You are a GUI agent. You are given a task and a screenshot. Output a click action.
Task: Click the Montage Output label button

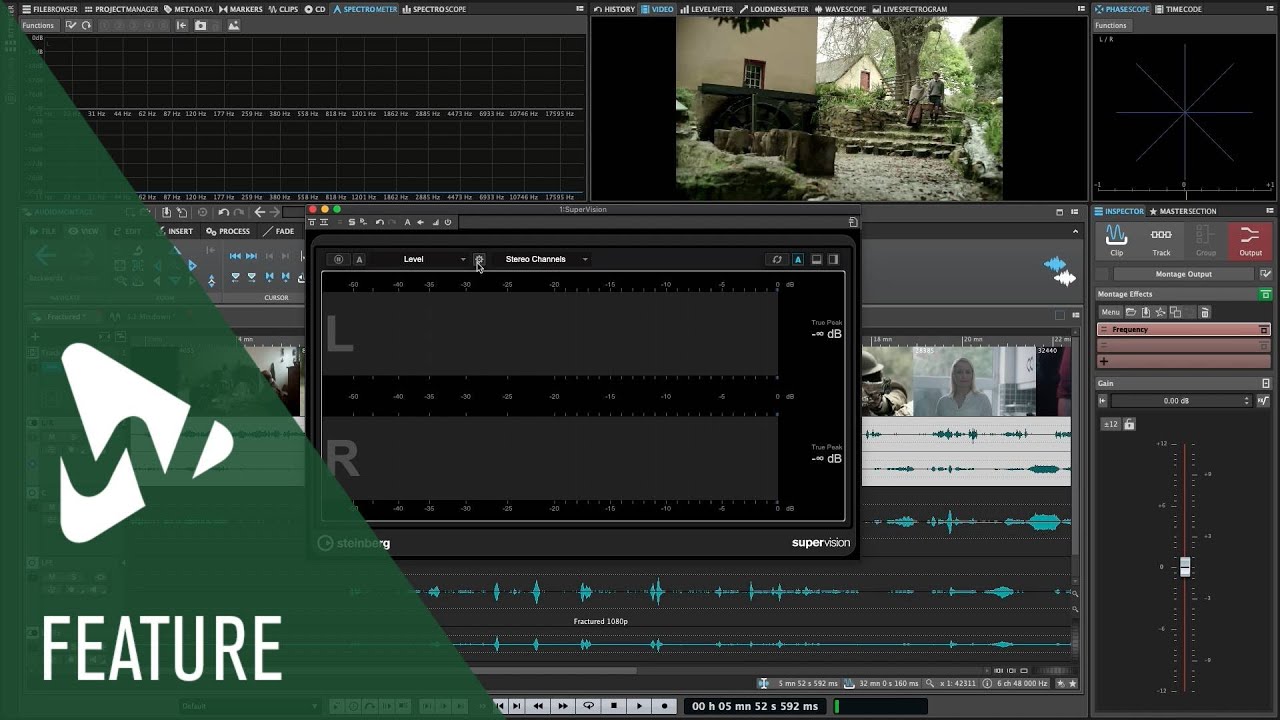coord(1184,274)
